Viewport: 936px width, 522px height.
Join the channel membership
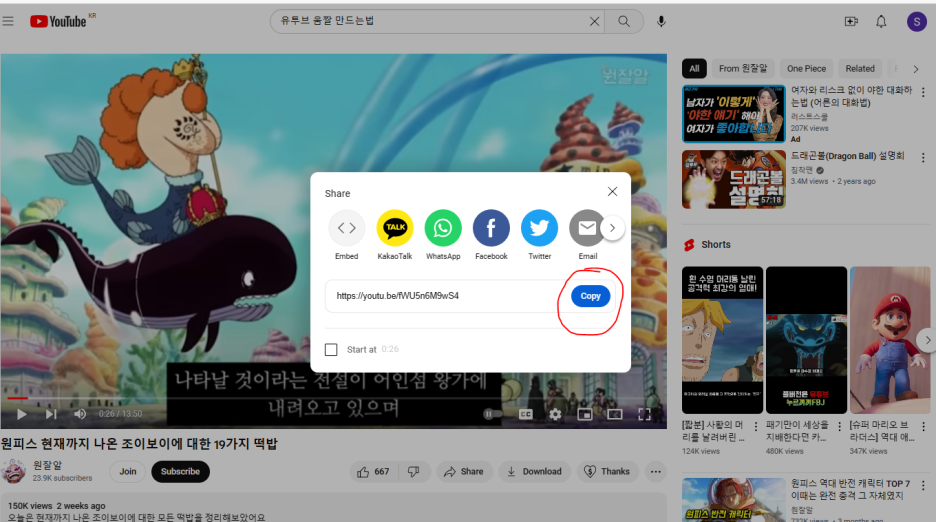(128, 472)
